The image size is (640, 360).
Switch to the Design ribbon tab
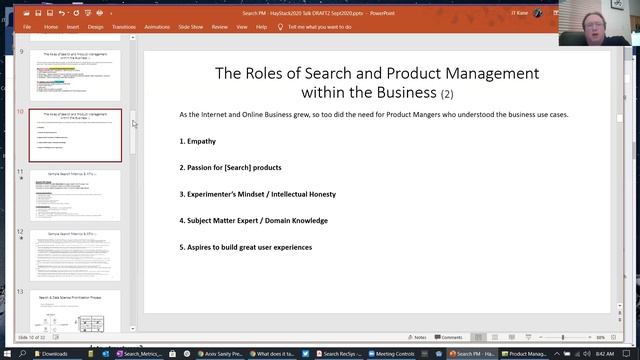[x=96, y=27]
